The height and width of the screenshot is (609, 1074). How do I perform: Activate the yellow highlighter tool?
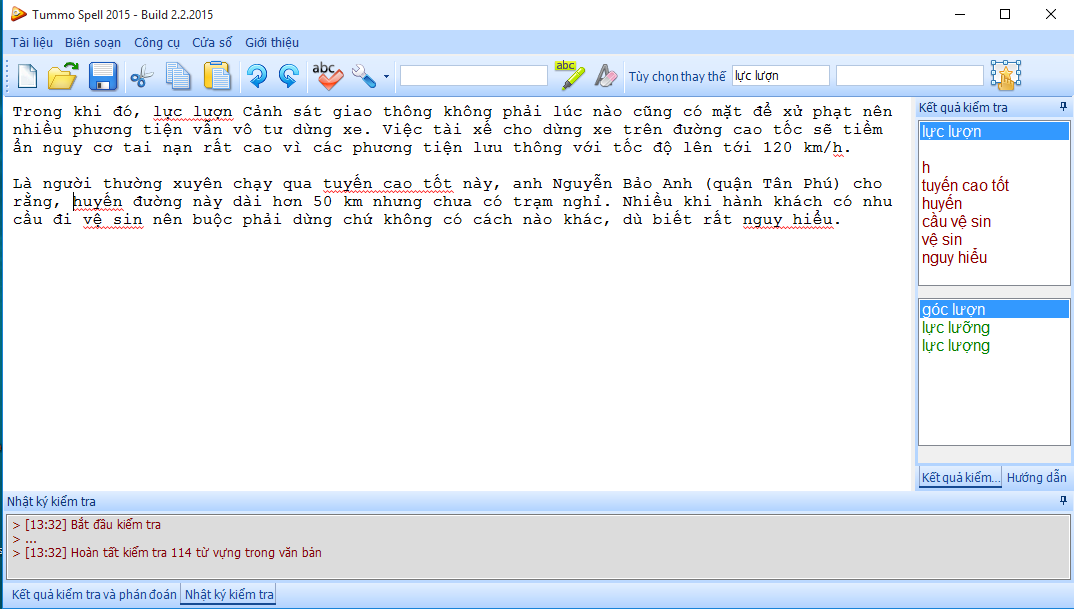click(x=568, y=73)
